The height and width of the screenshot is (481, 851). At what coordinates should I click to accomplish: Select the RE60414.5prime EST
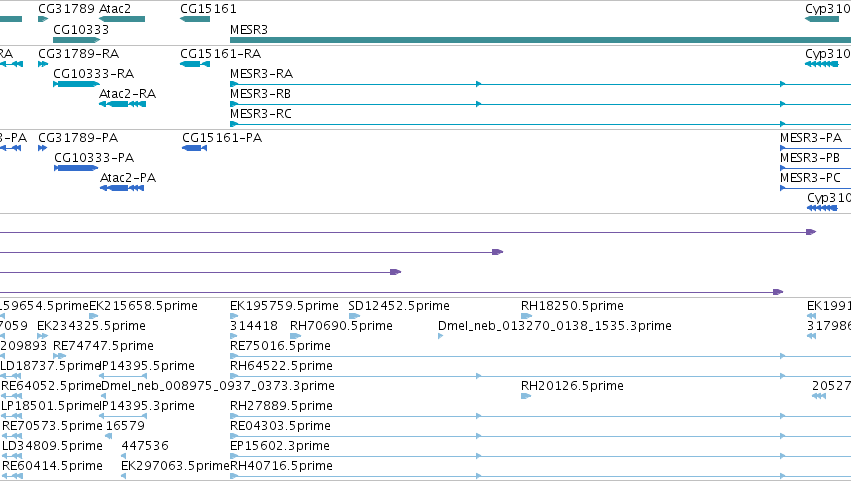click(12, 477)
